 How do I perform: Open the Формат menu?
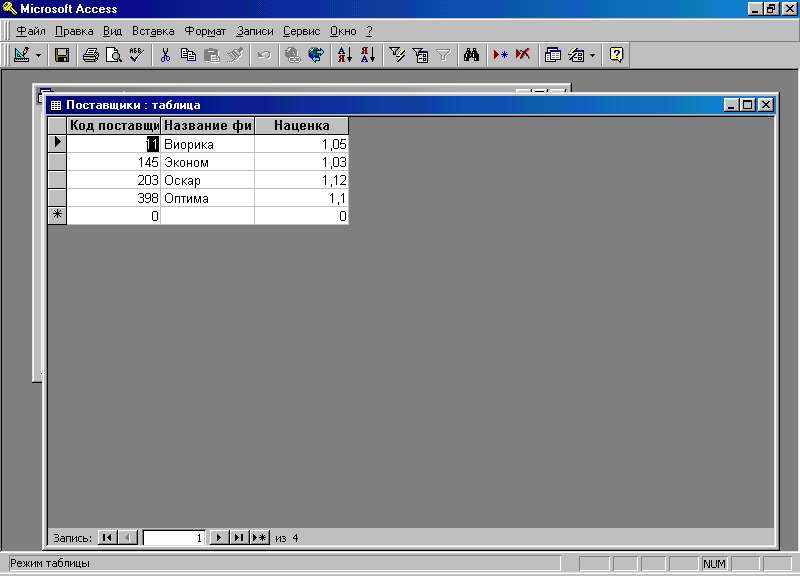coord(205,31)
